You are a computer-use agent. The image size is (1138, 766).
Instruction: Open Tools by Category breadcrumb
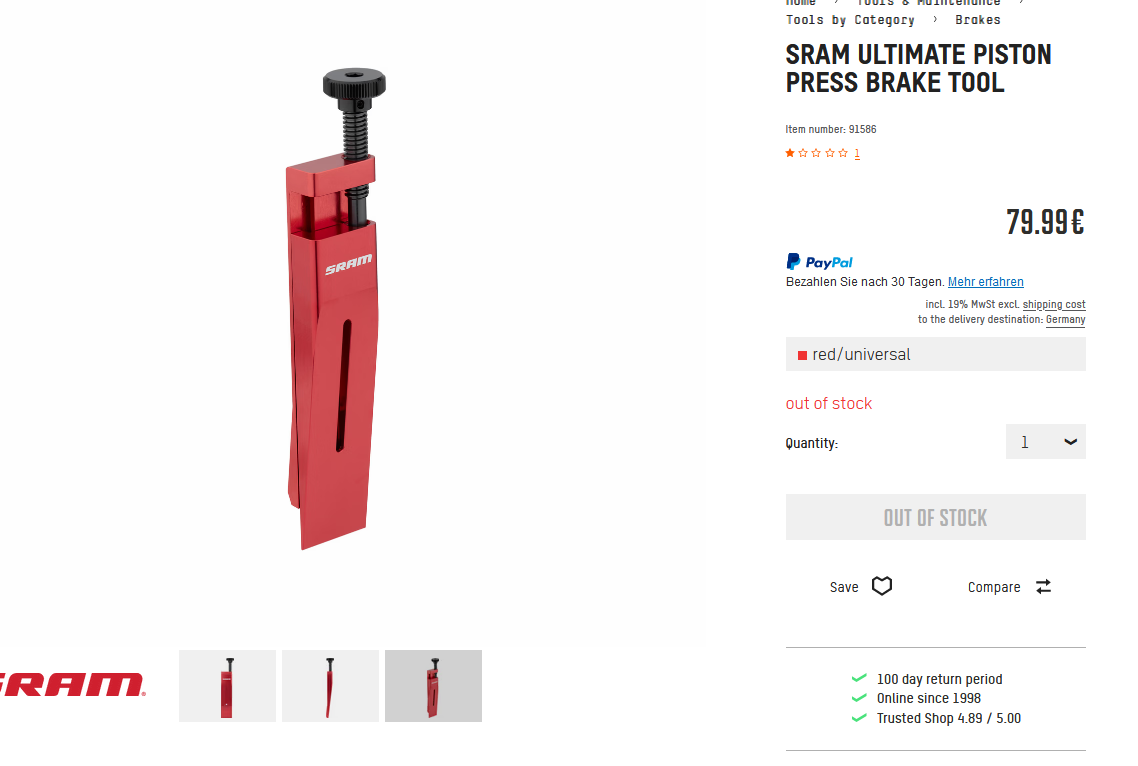pos(850,20)
